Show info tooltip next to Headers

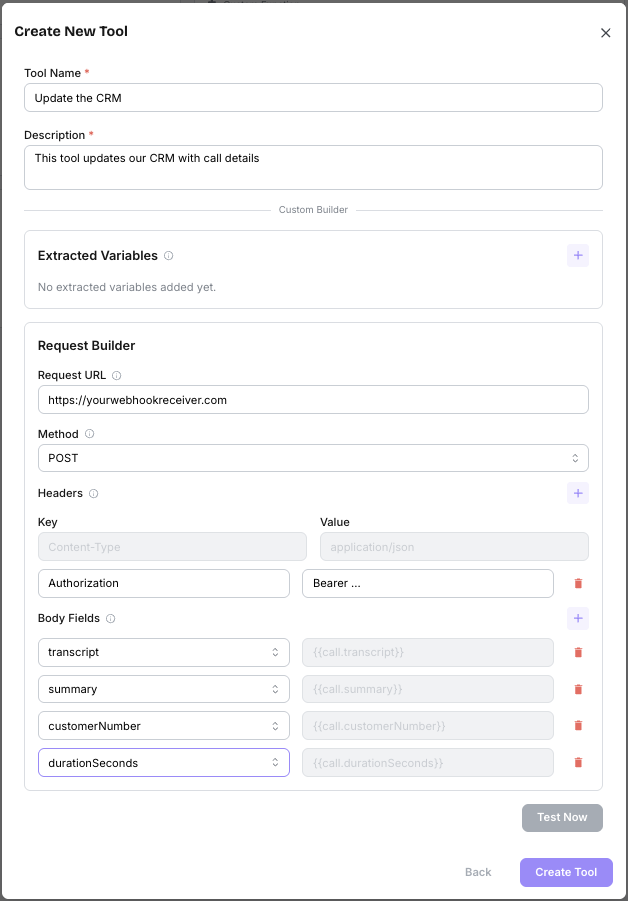coord(94,493)
